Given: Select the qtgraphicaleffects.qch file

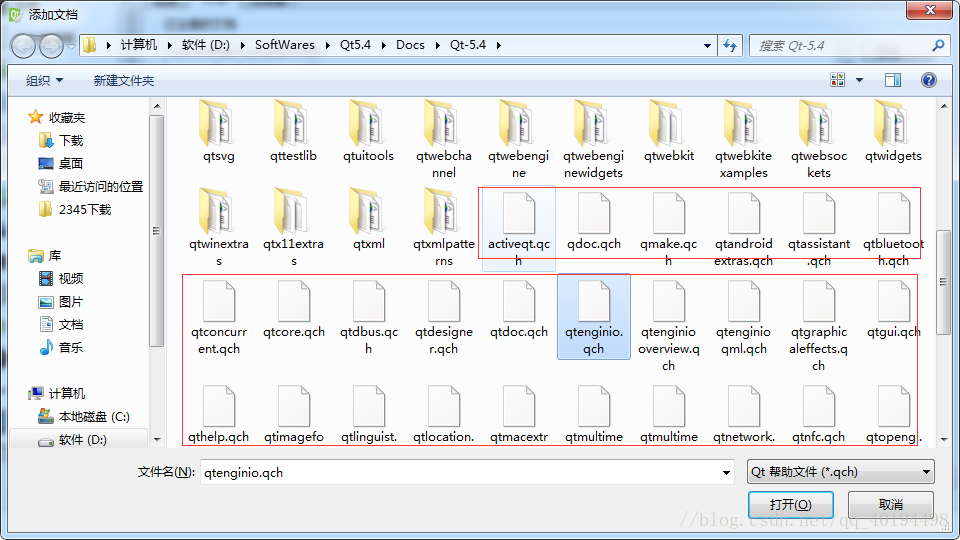Looking at the screenshot, I should (x=819, y=324).
